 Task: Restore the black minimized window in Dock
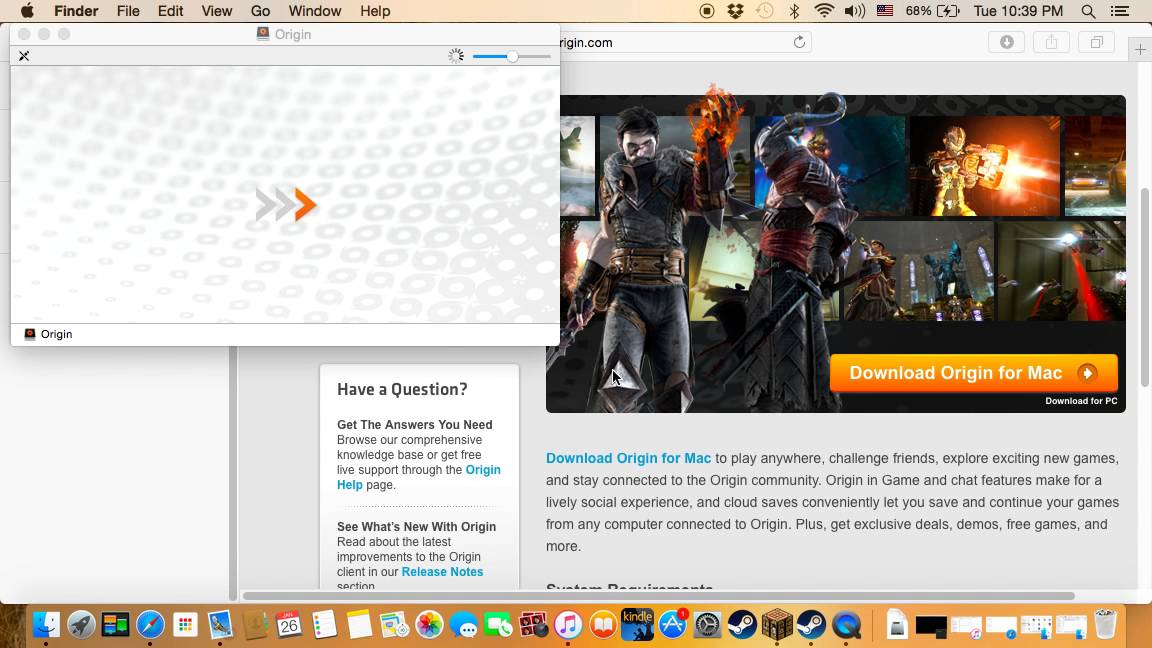[x=931, y=626]
